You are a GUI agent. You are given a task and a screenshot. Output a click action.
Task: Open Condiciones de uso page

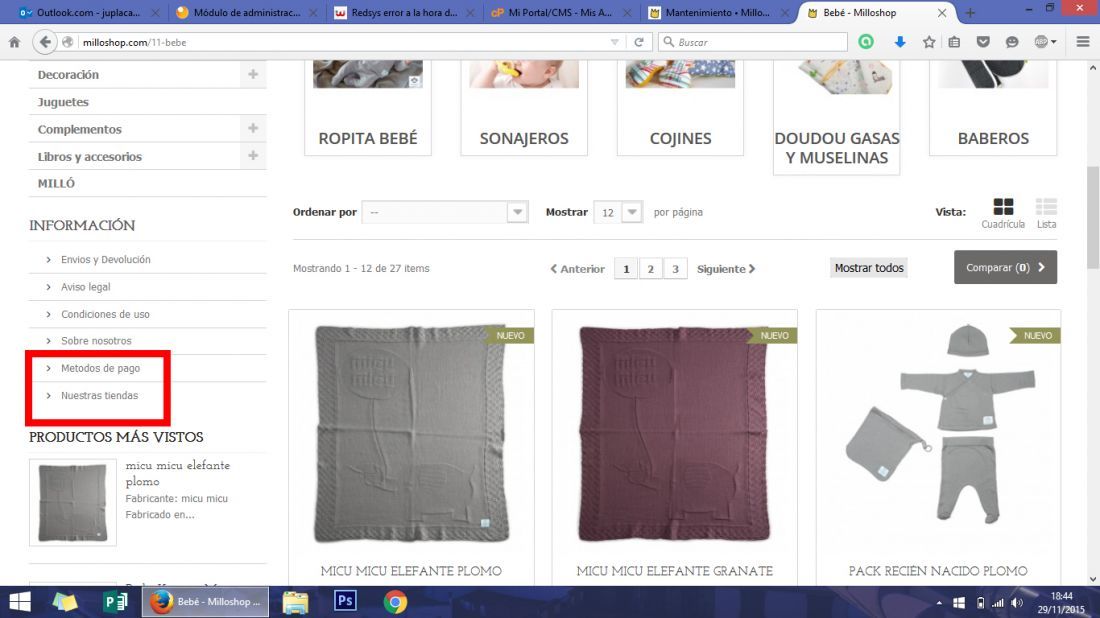tap(105, 314)
